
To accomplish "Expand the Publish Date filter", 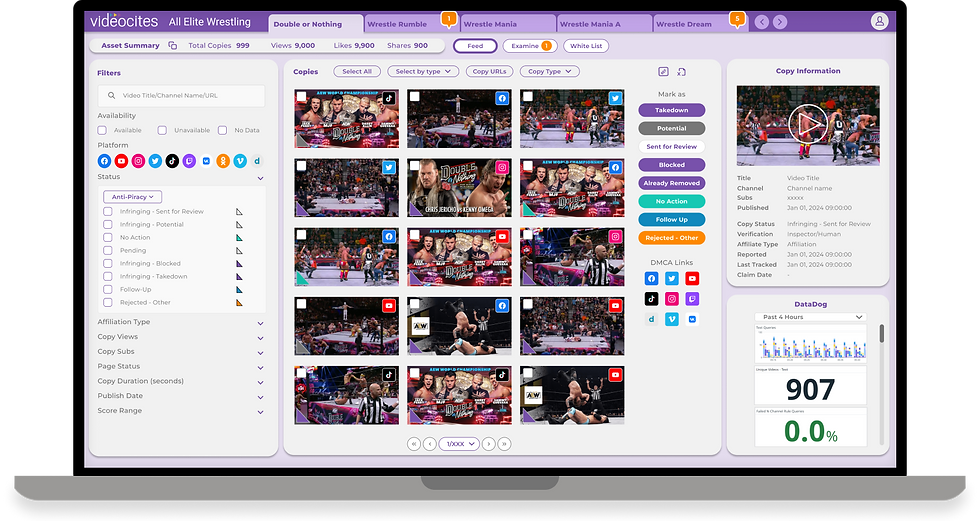I will pos(261,397).
